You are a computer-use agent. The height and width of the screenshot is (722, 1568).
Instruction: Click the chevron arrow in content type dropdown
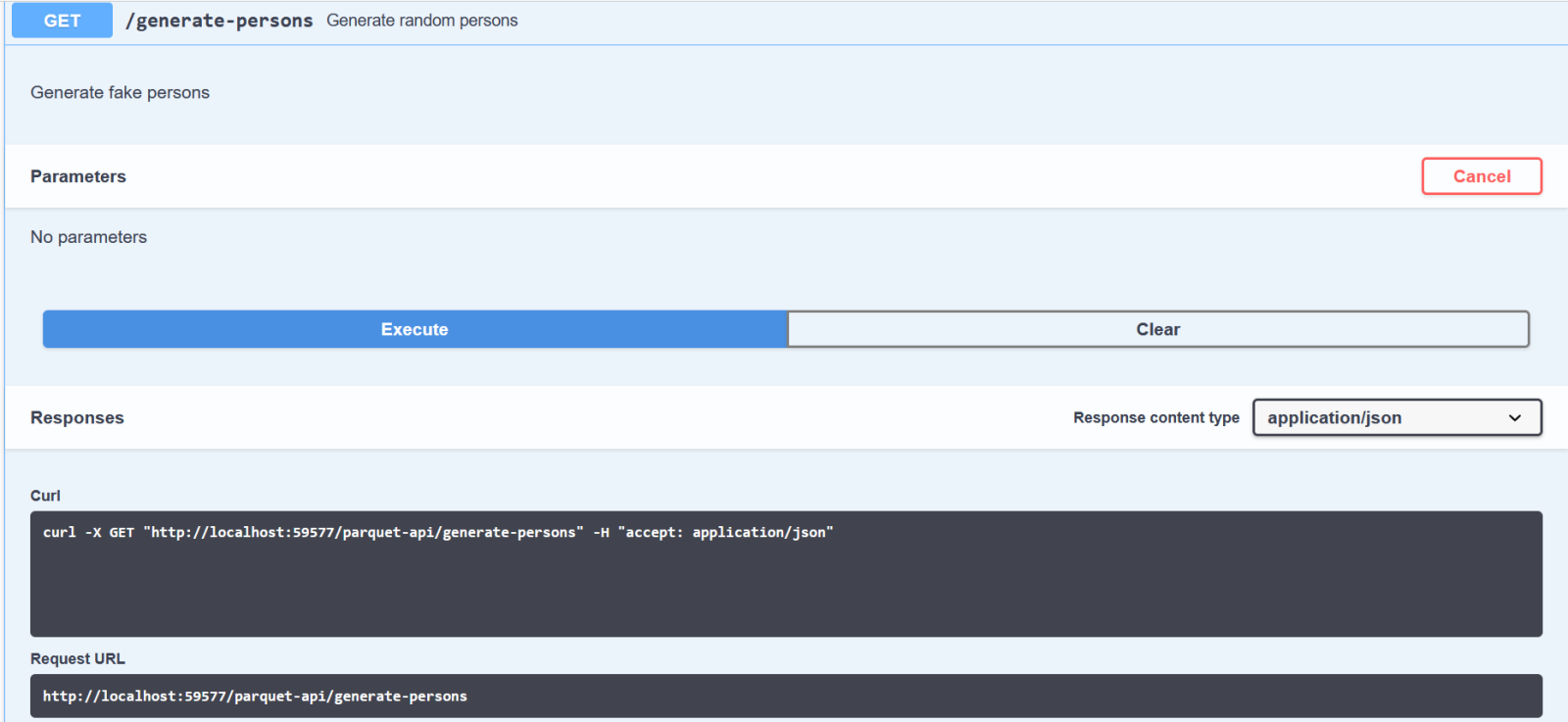tap(1514, 418)
